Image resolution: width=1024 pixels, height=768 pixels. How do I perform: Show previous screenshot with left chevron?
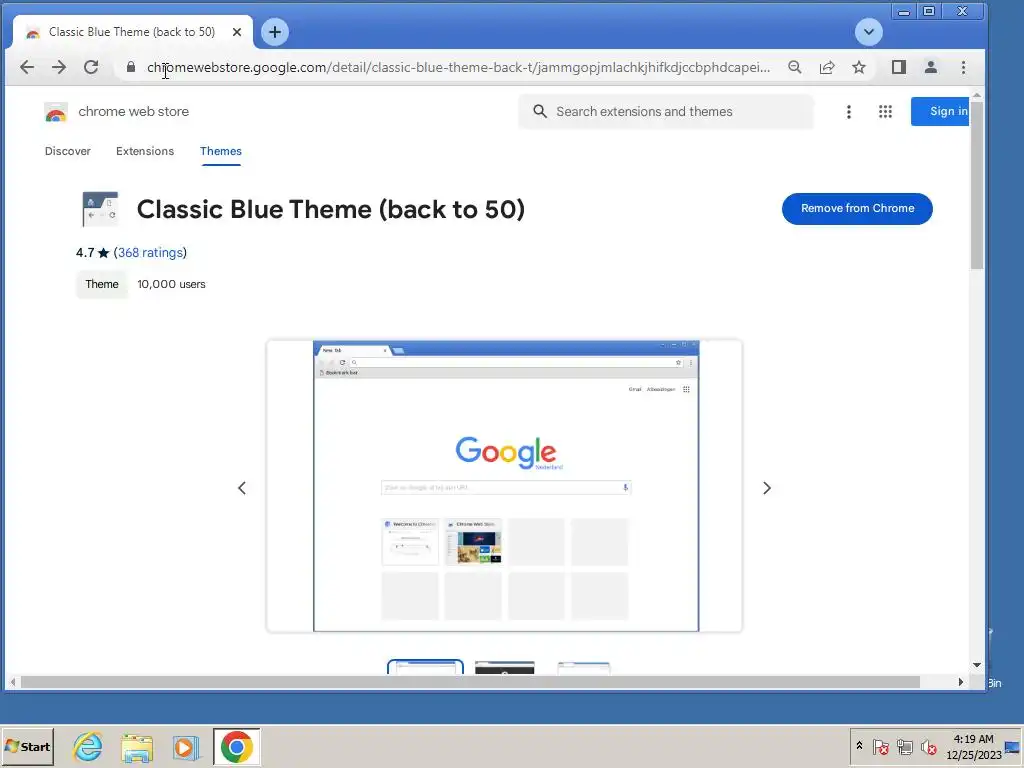click(x=242, y=488)
